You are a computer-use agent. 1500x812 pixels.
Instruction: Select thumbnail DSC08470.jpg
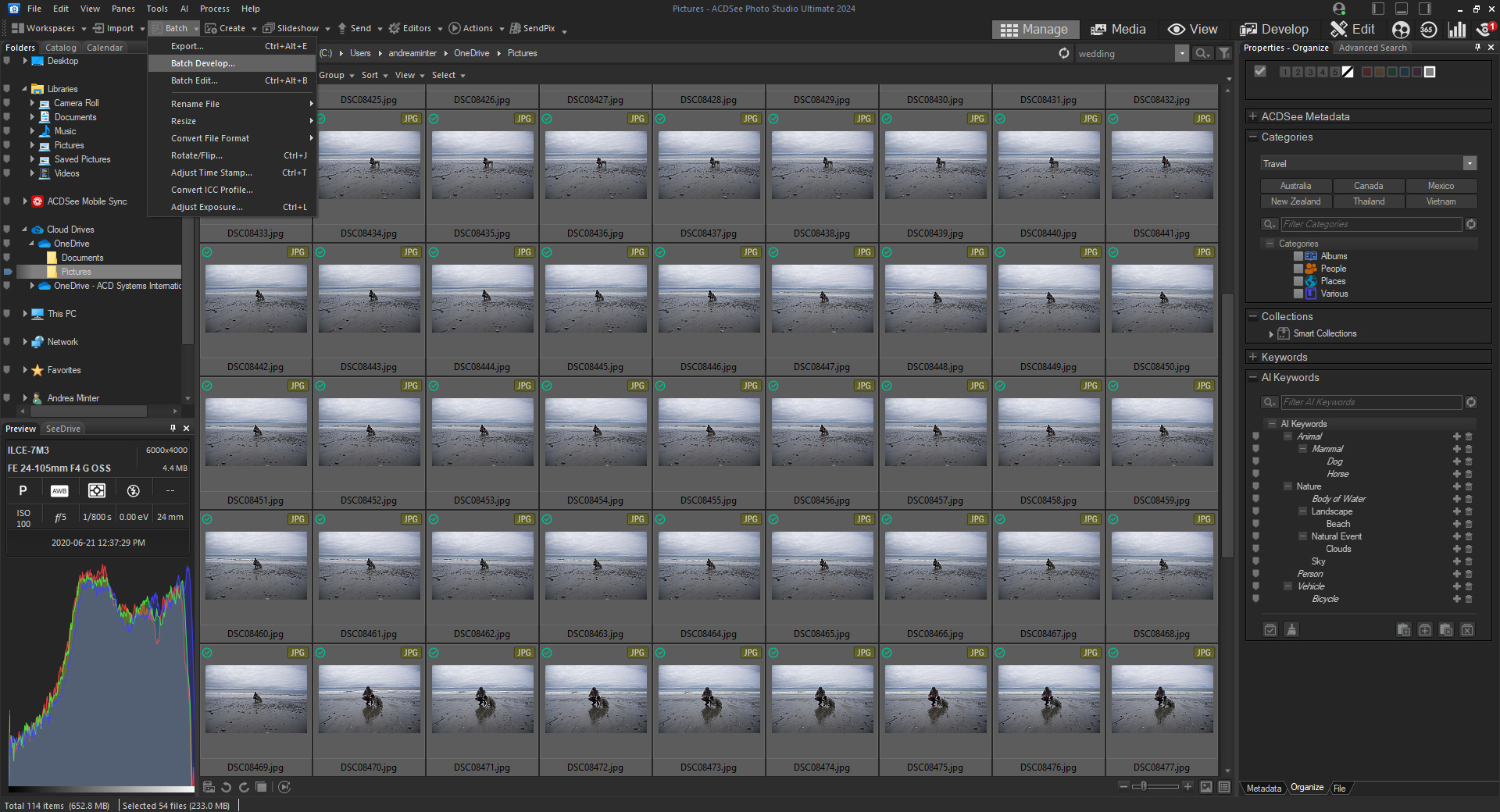pos(369,699)
